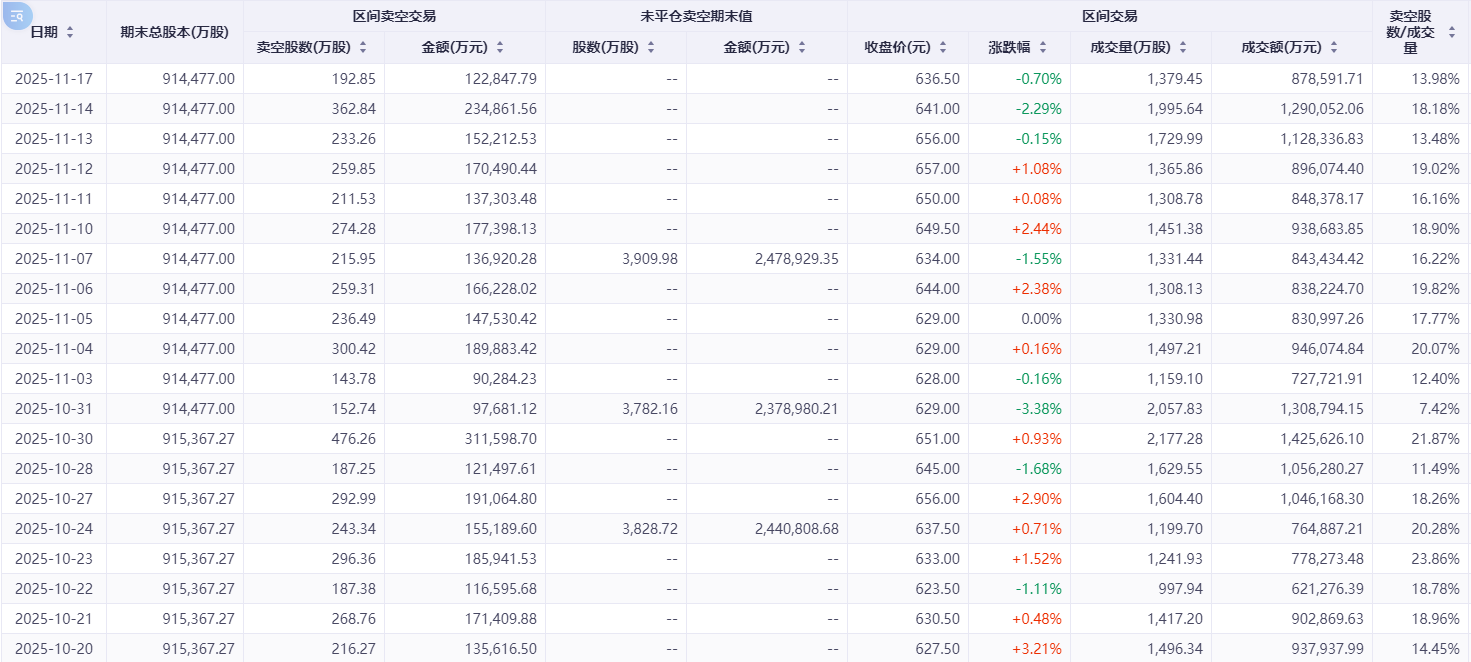Image resolution: width=1471 pixels, height=662 pixels.
Task: Click the 2025-10-31 date cell
Action: pyautogui.click(x=54, y=409)
